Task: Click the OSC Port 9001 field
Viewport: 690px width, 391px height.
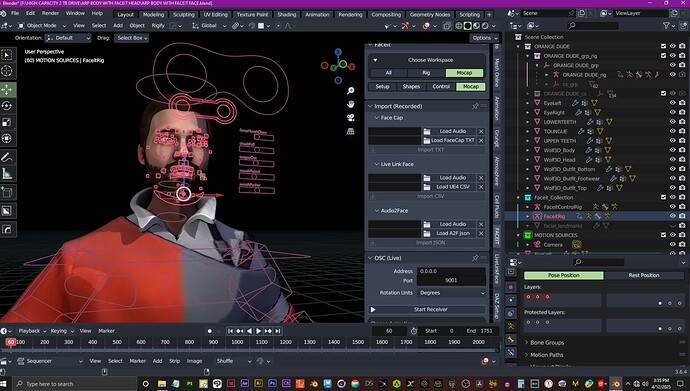Action: (451, 280)
